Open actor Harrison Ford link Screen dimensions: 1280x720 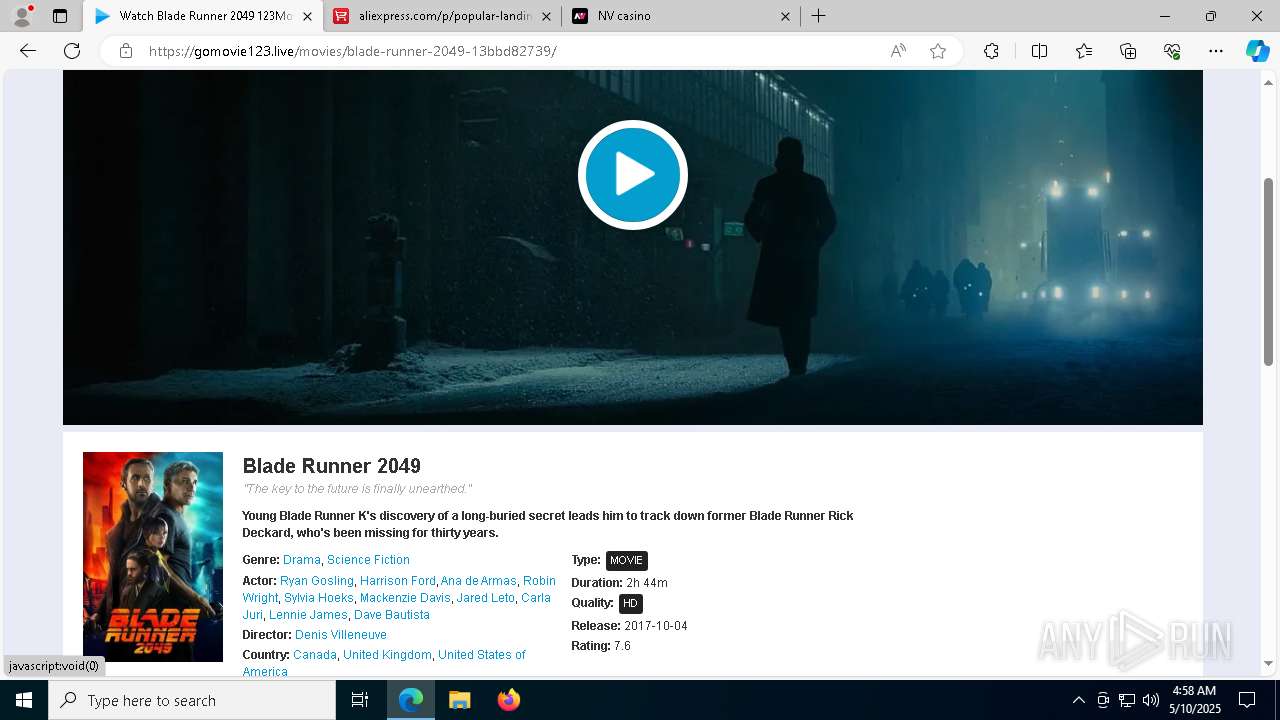click(398, 581)
